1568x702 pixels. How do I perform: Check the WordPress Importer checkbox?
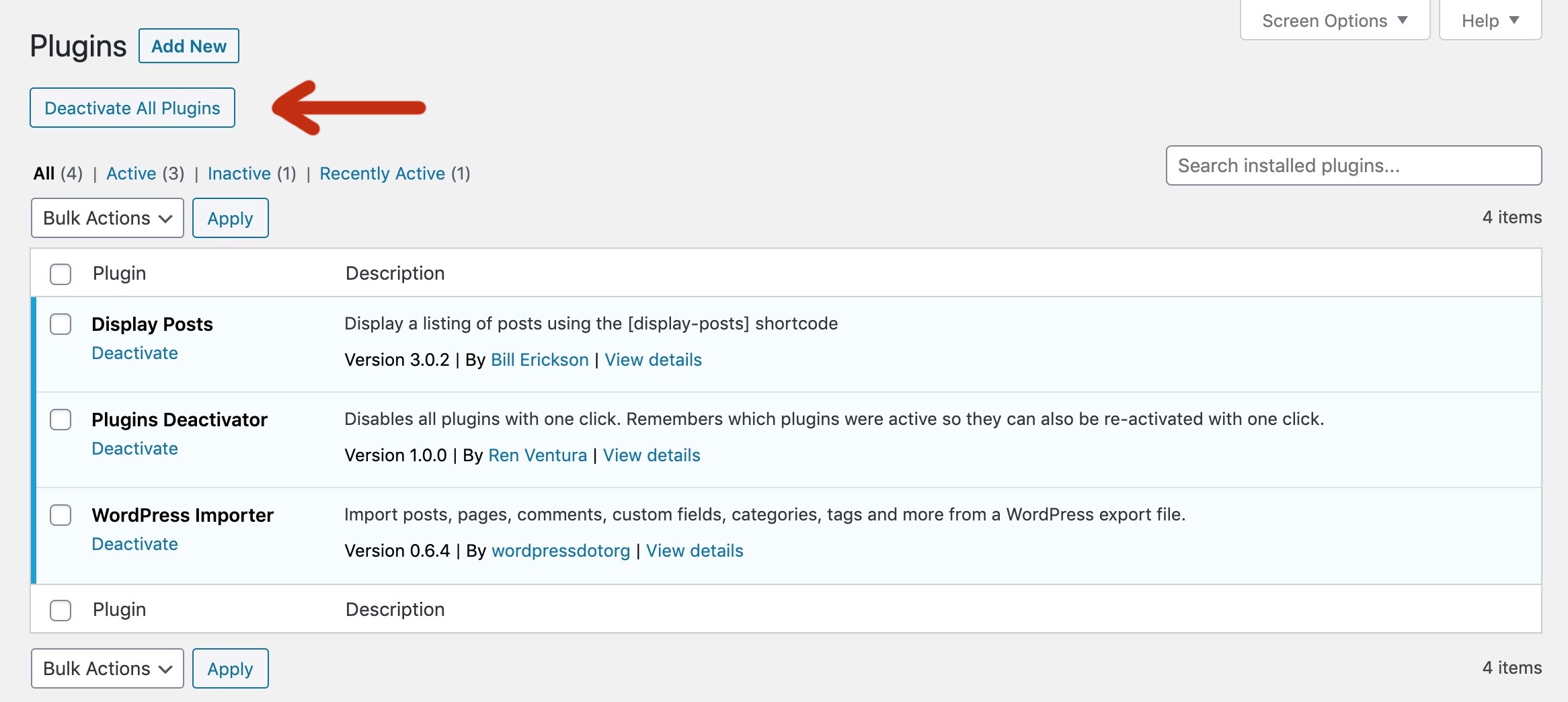pyautogui.click(x=61, y=515)
